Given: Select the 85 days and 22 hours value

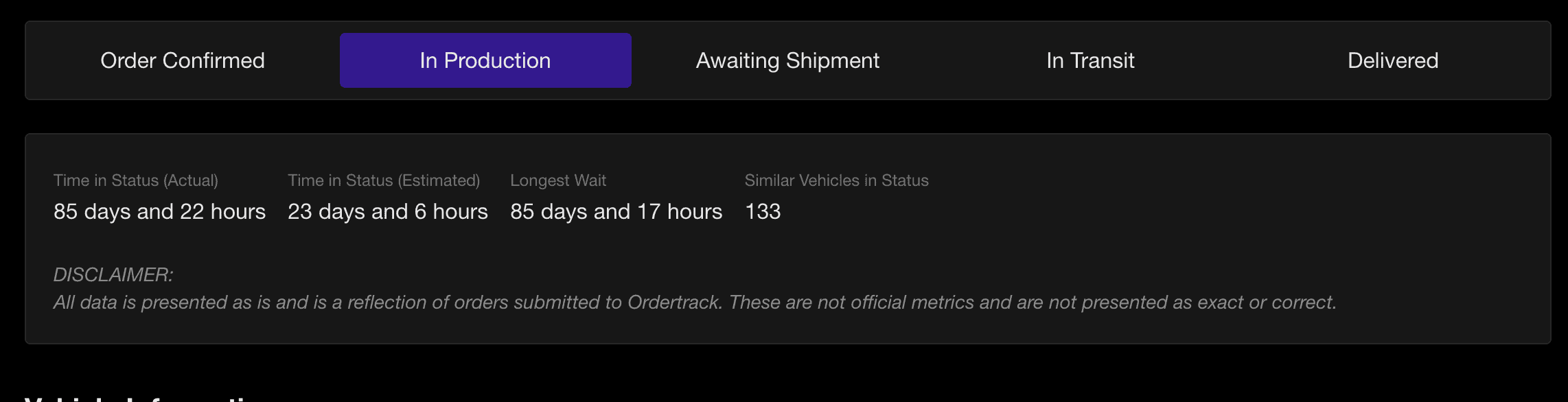Looking at the screenshot, I should pos(159,211).
